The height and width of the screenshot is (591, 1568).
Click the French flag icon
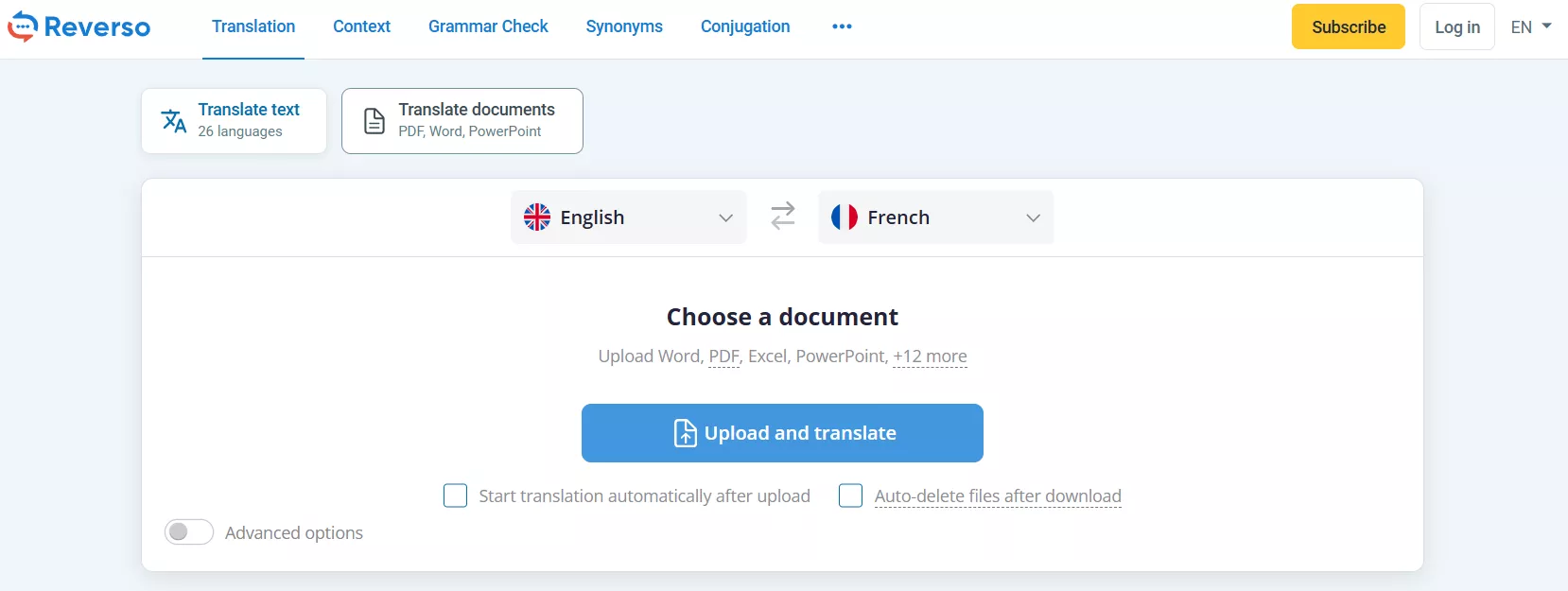(844, 217)
